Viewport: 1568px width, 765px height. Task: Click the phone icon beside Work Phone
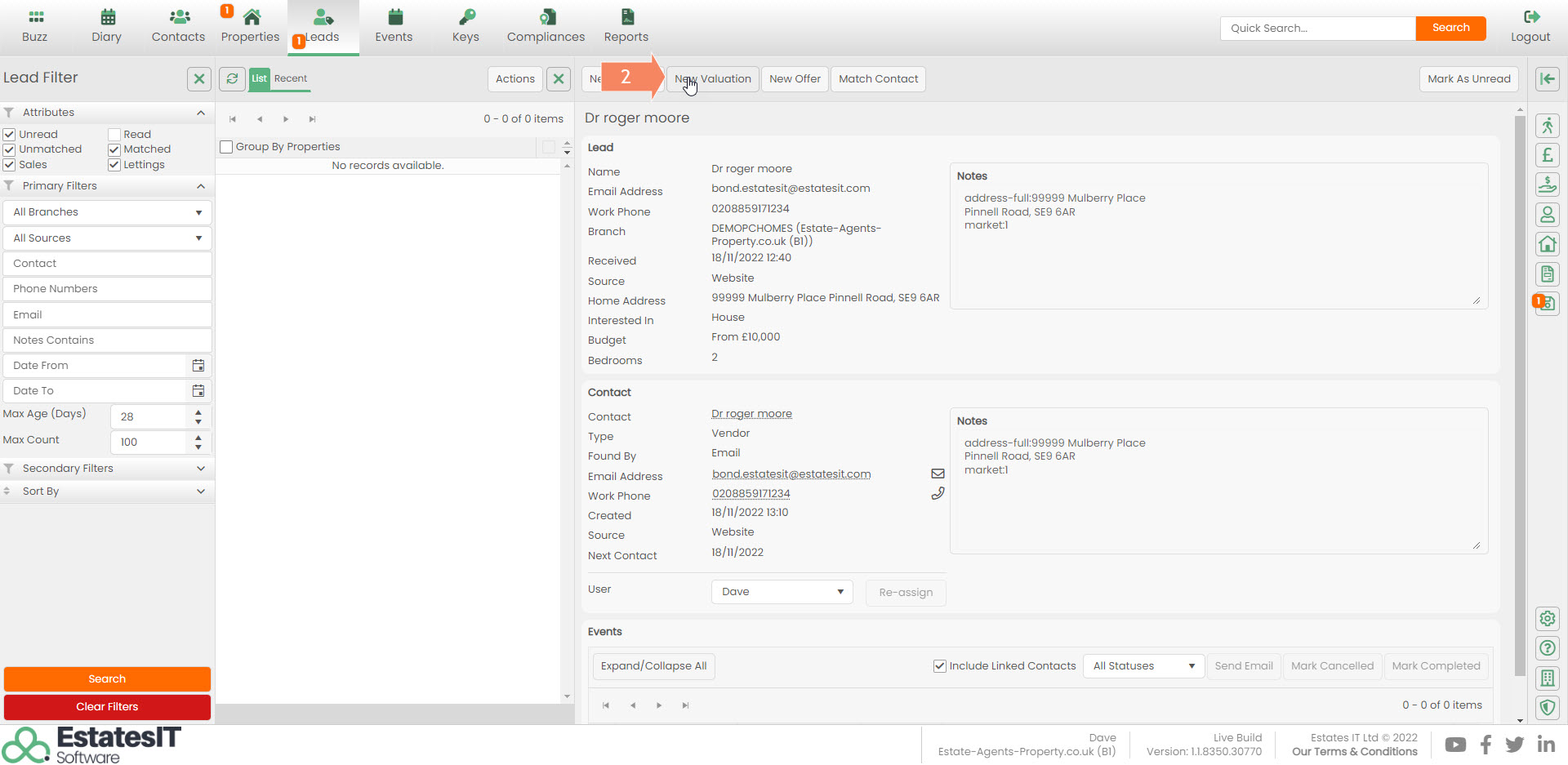938,494
